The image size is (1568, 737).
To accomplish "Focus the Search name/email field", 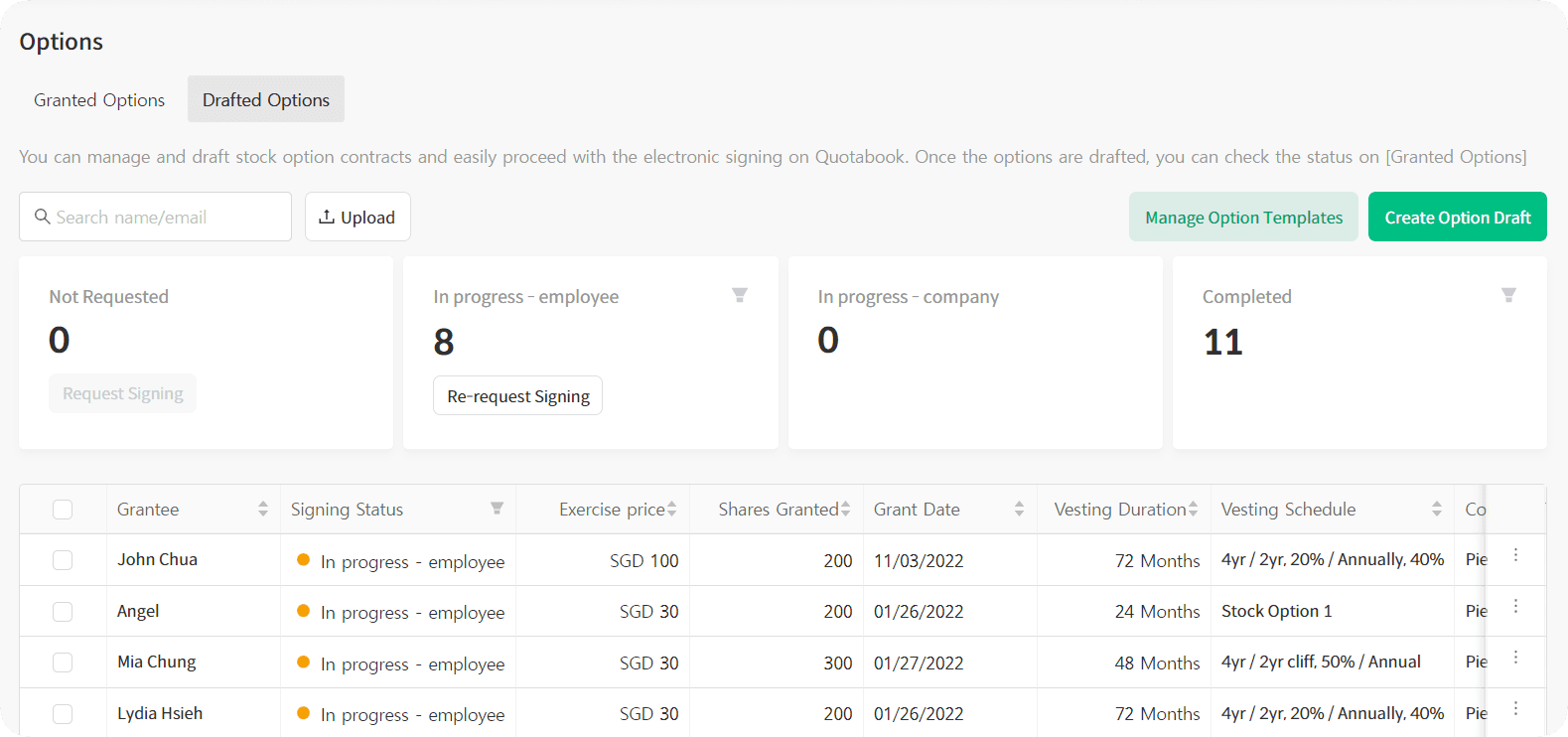I will 155,217.
